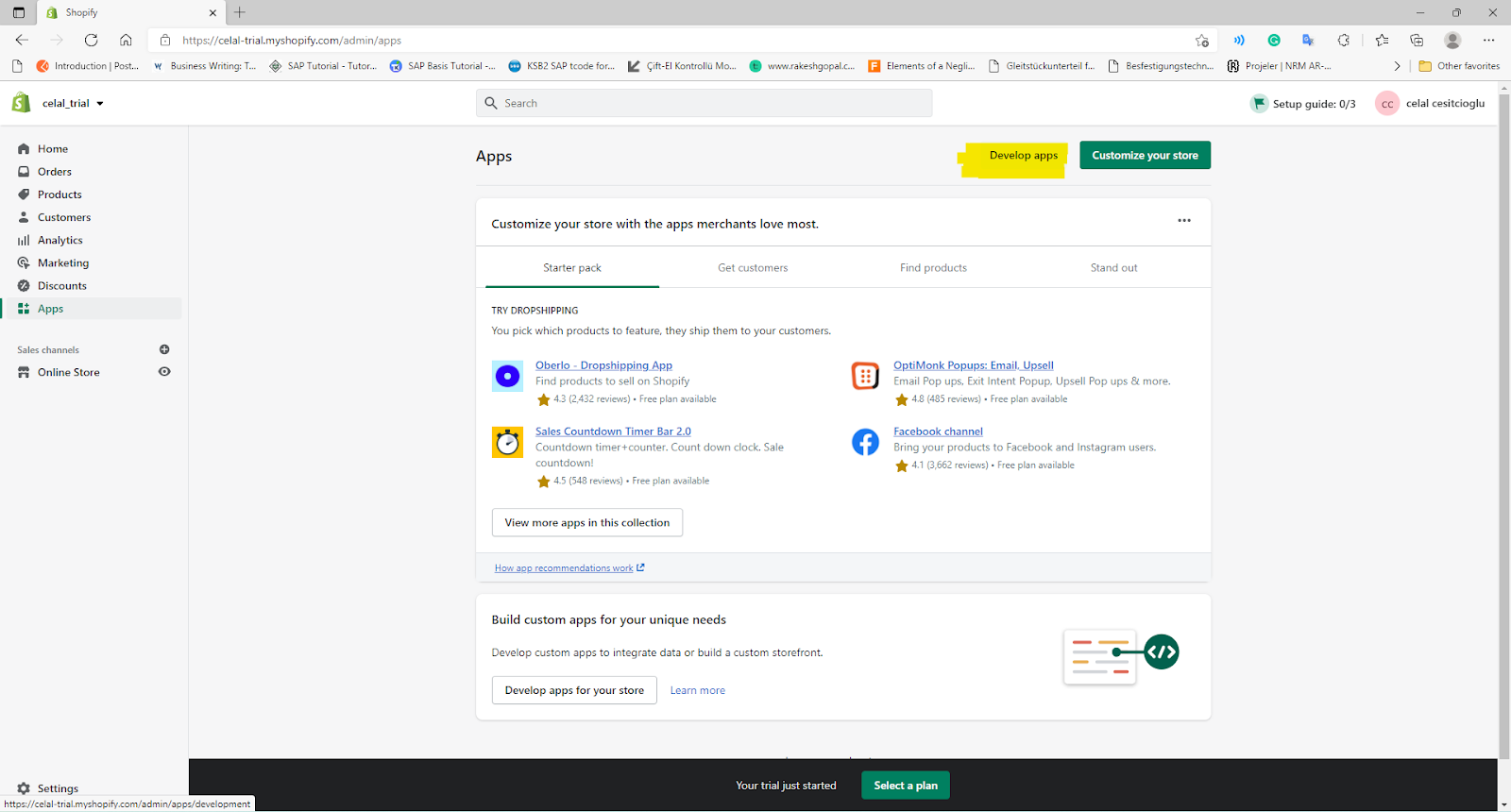Open Introduction | Post bookmark
This screenshot has height=812, width=1511.
87,66
